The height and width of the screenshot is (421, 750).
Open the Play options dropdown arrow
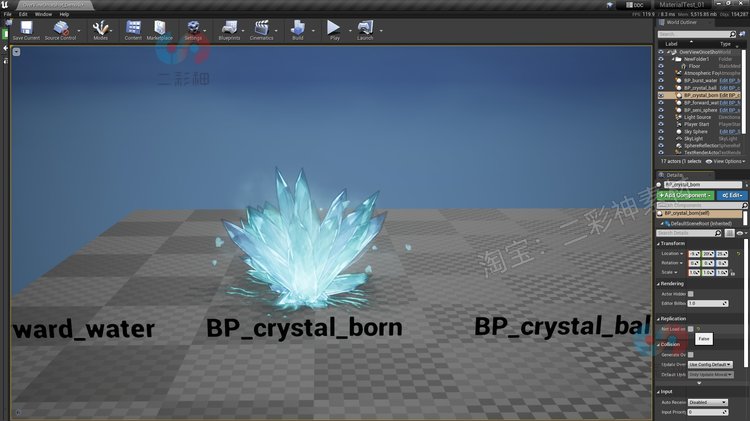pyautogui.click(x=350, y=31)
